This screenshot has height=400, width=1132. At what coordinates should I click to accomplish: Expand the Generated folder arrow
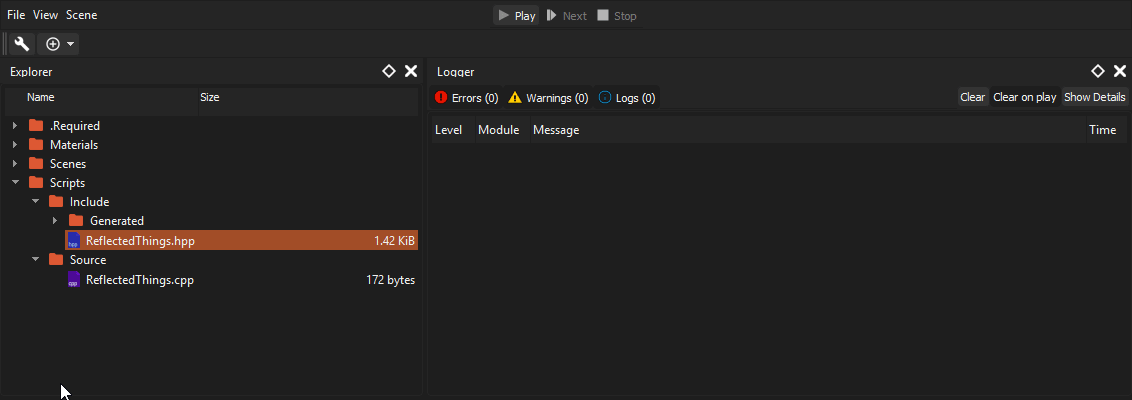55,221
